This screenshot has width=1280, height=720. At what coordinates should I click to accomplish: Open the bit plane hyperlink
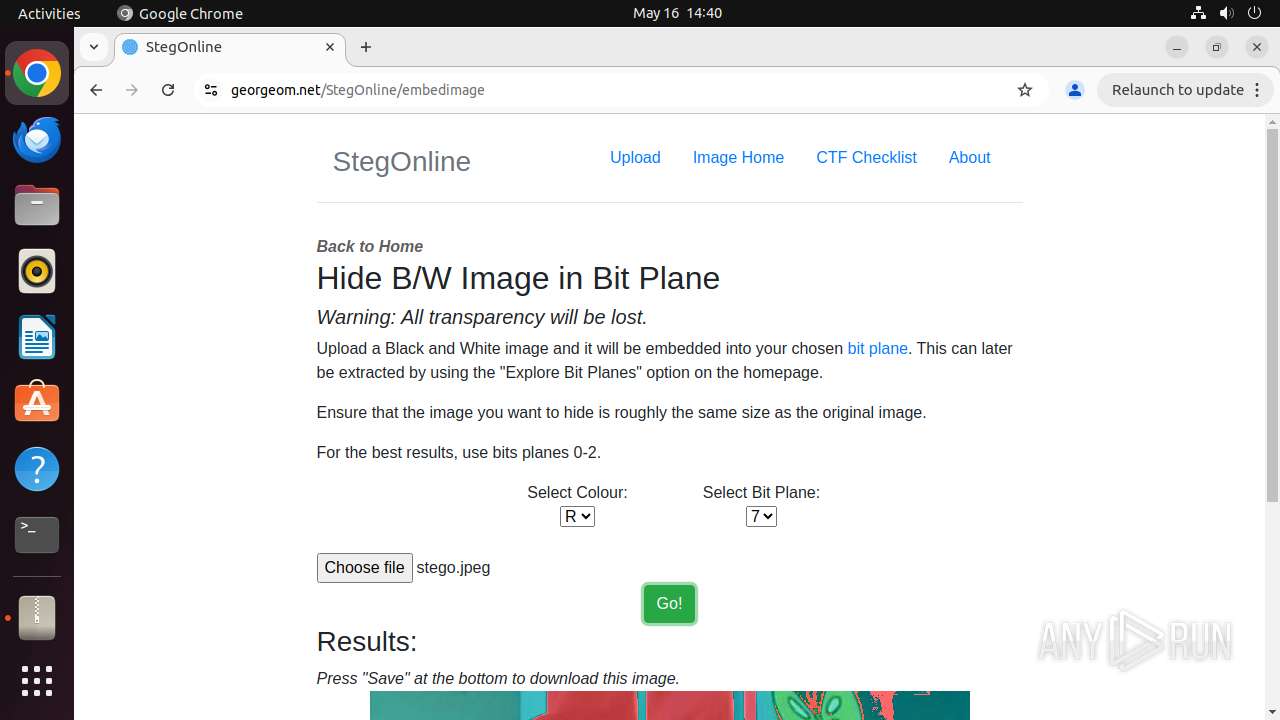coord(877,348)
